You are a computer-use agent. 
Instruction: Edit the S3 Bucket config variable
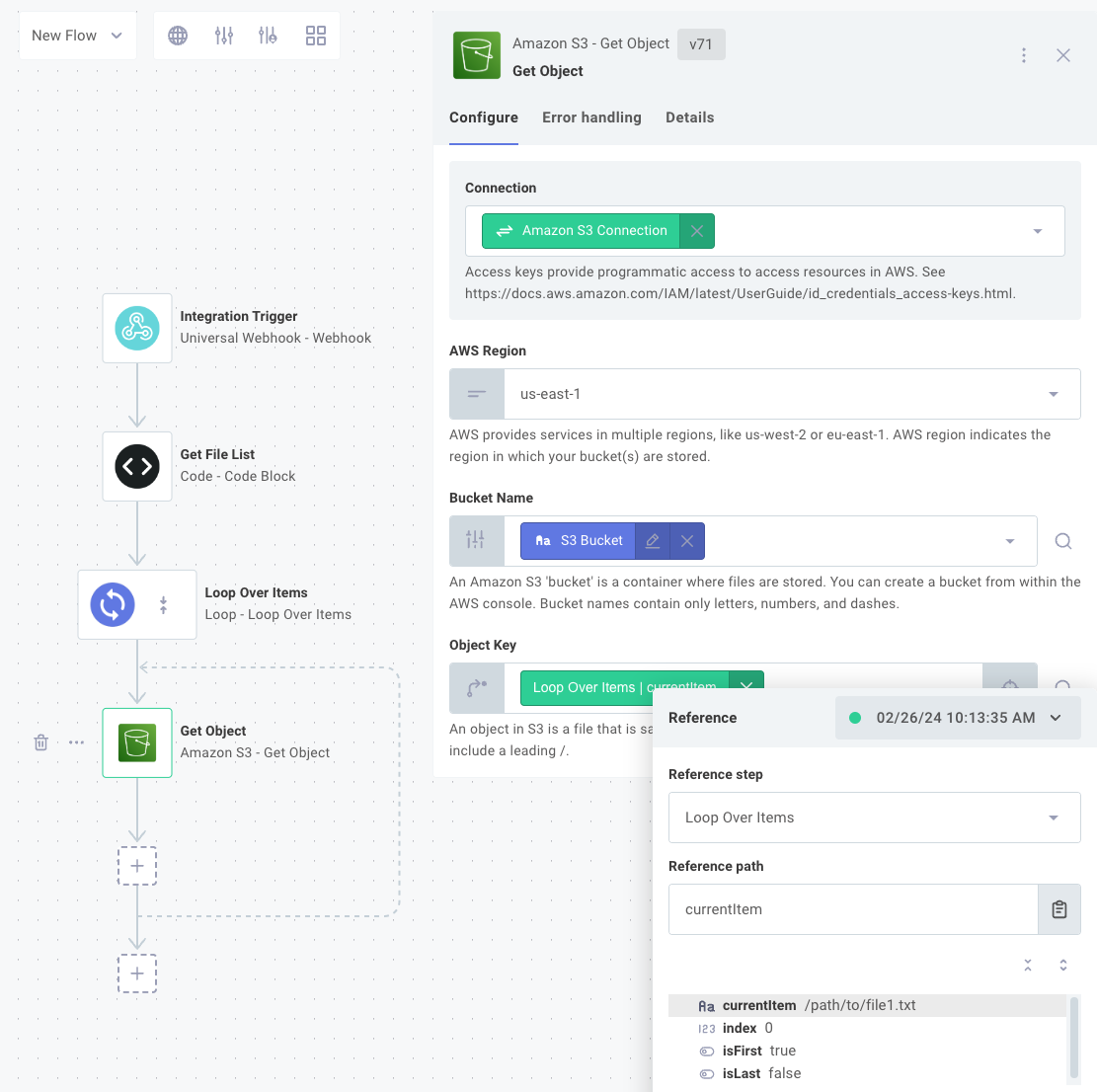653,541
